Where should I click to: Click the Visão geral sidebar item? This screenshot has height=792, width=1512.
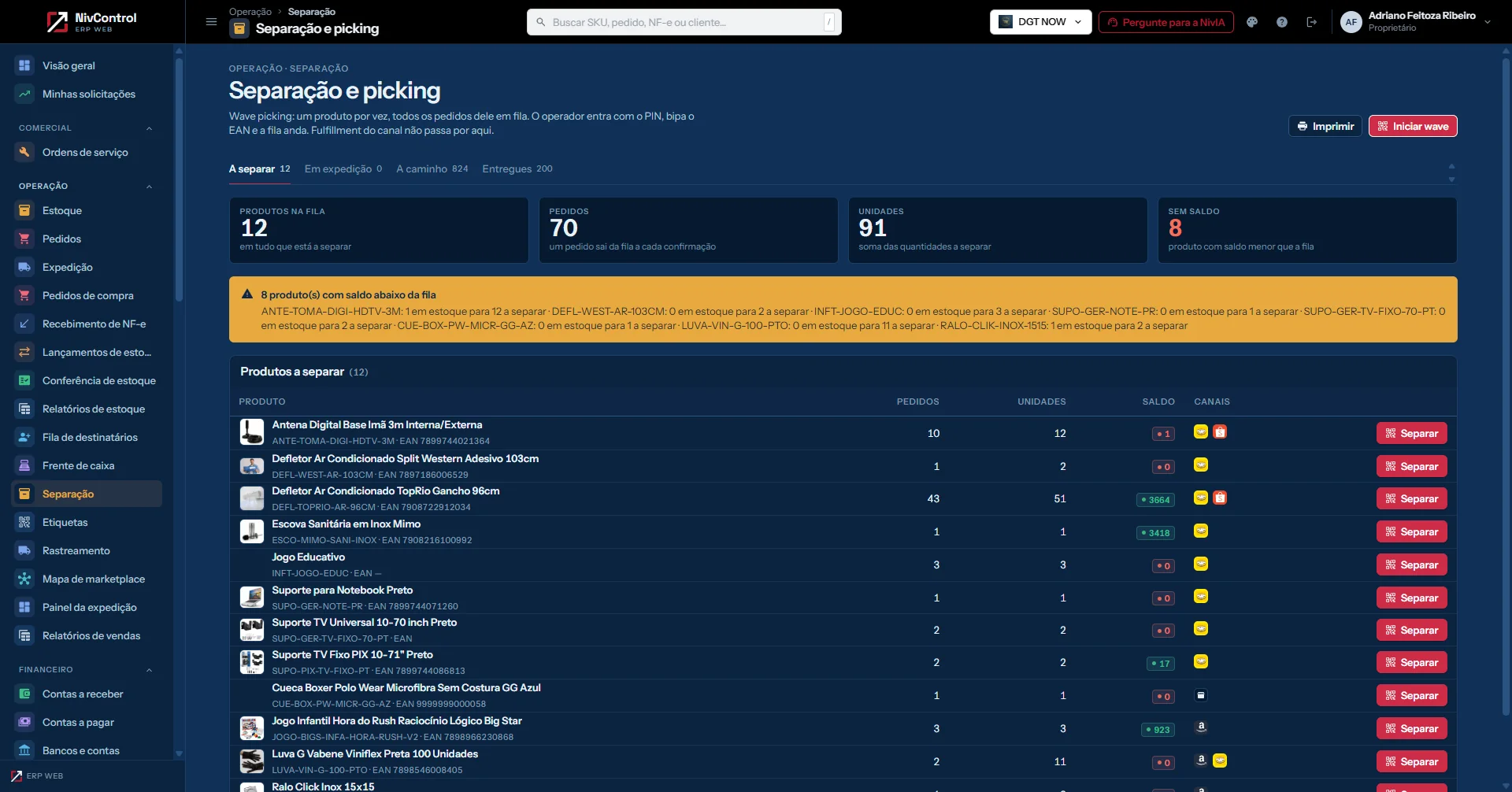[x=87, y=65]
